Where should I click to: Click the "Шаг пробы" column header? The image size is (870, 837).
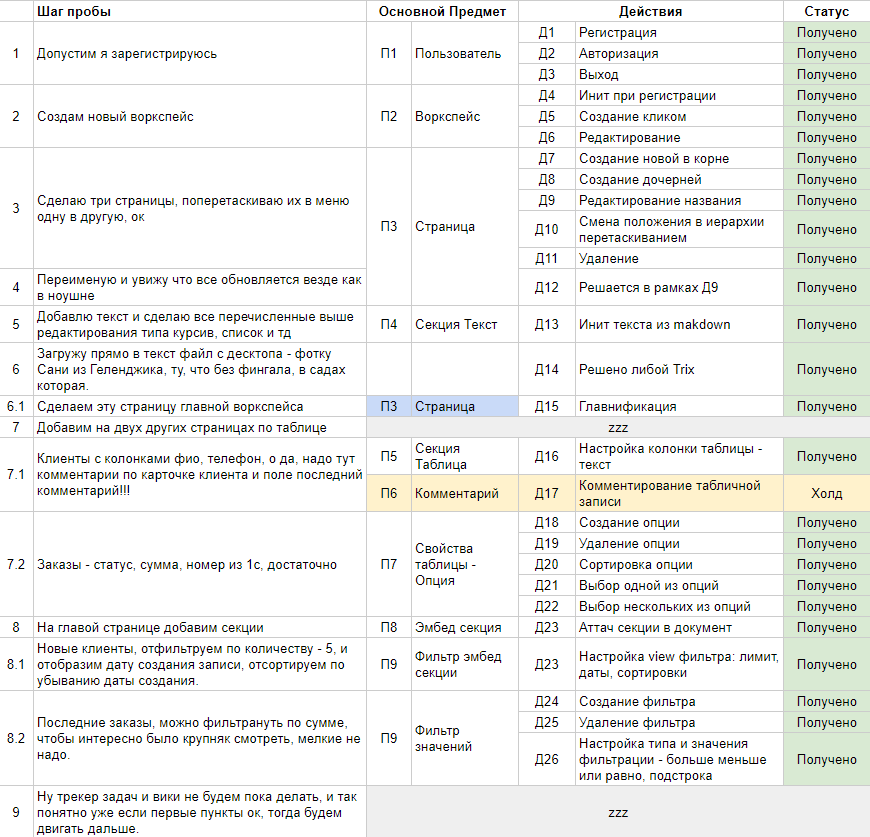(75, 12)
